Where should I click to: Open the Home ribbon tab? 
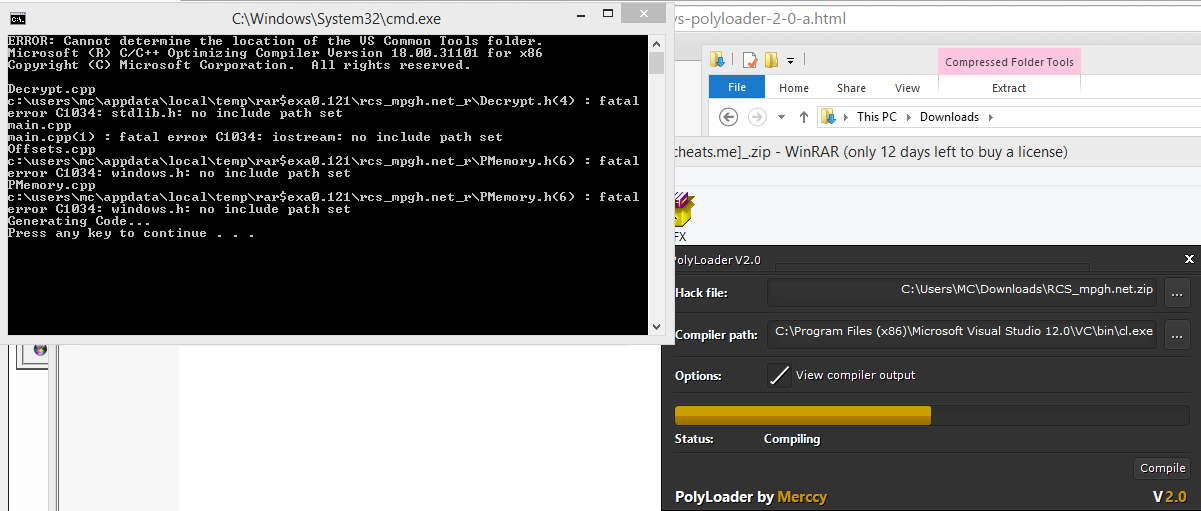[794, 88]
